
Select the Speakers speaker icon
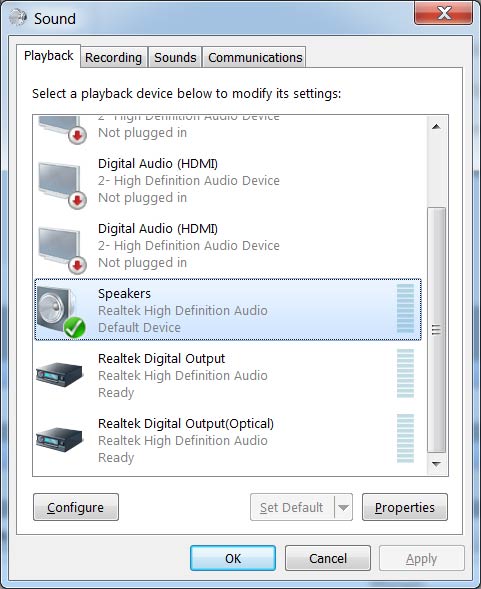61,311
